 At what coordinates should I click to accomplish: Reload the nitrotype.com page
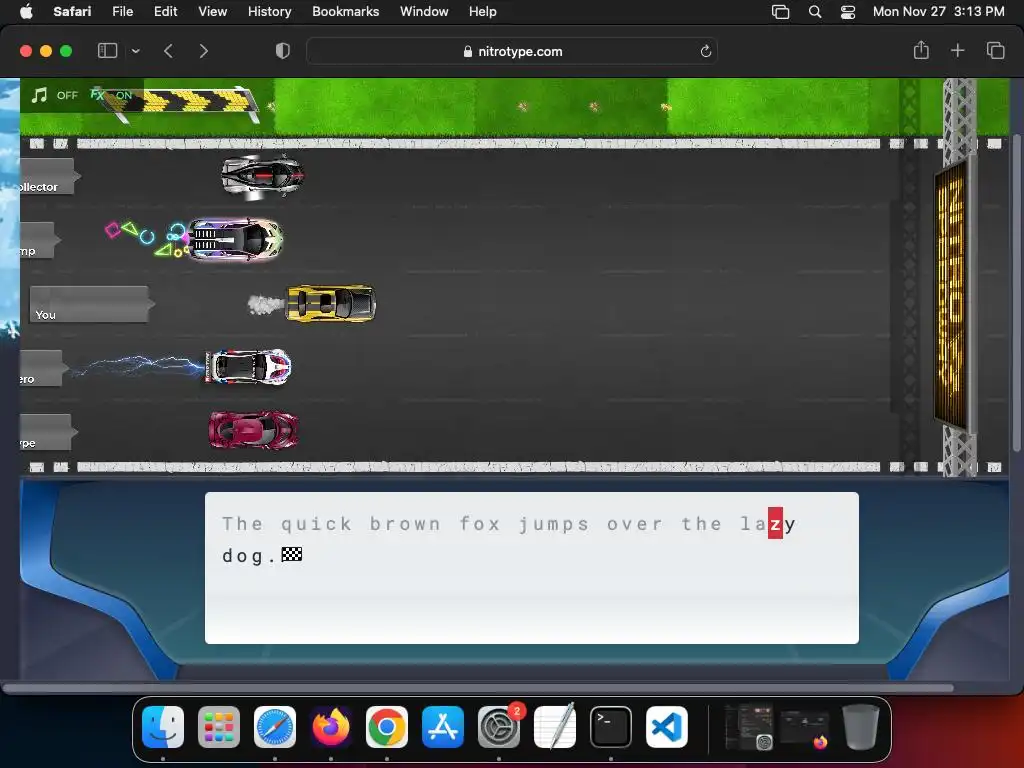(x=705, y=51)
